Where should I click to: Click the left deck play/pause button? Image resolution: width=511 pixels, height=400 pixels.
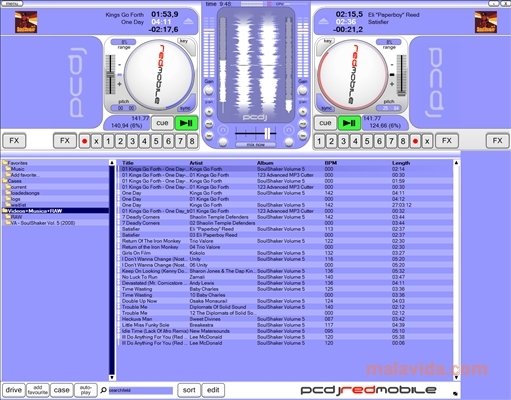click(x=186, y=123)
